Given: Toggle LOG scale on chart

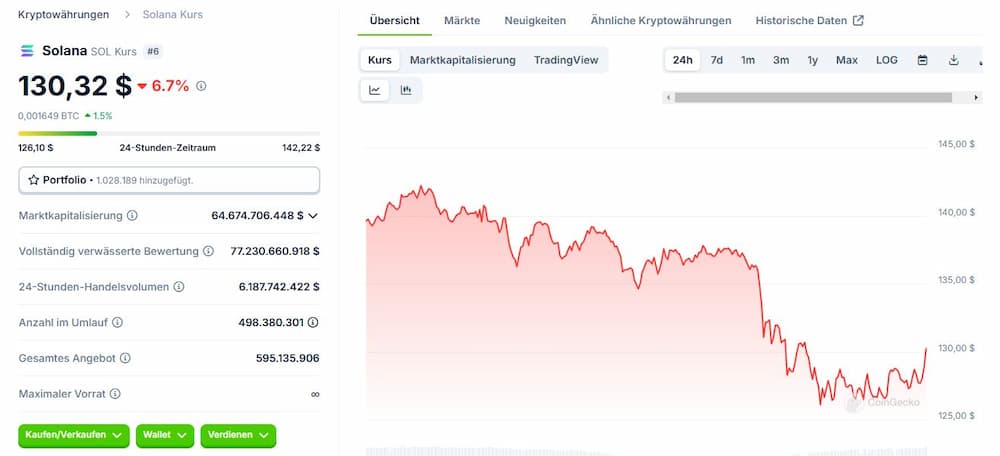Looking at the screenshot, I should click(886, 60).
